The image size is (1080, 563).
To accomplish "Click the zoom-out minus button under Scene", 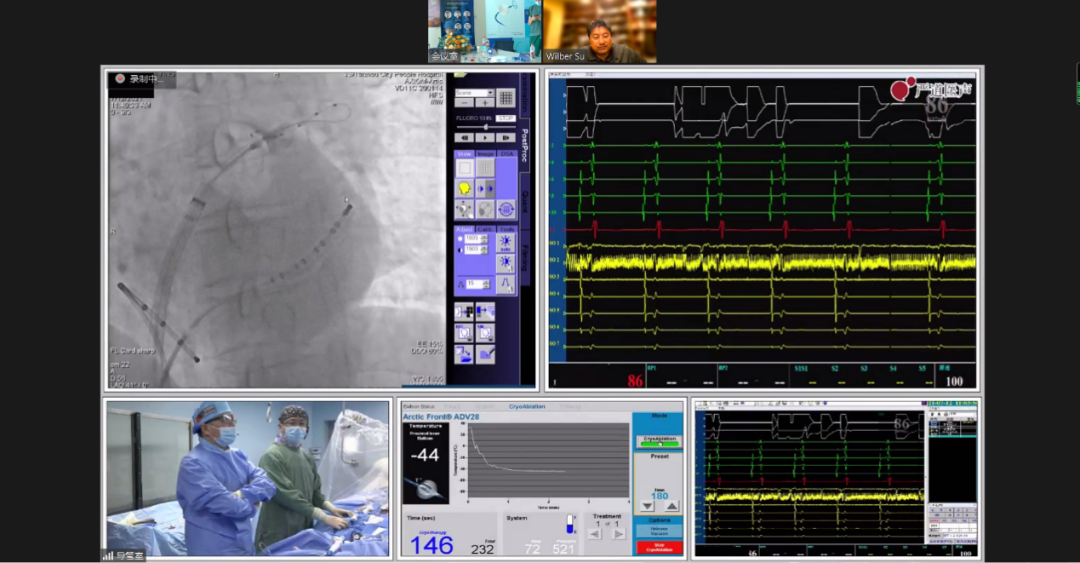I will click(465, 102).
